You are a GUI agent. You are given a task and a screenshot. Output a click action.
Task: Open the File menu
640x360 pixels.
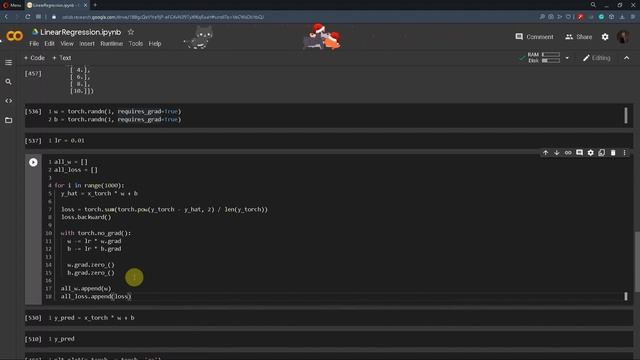pyautogui.click(x=34, y=44)
